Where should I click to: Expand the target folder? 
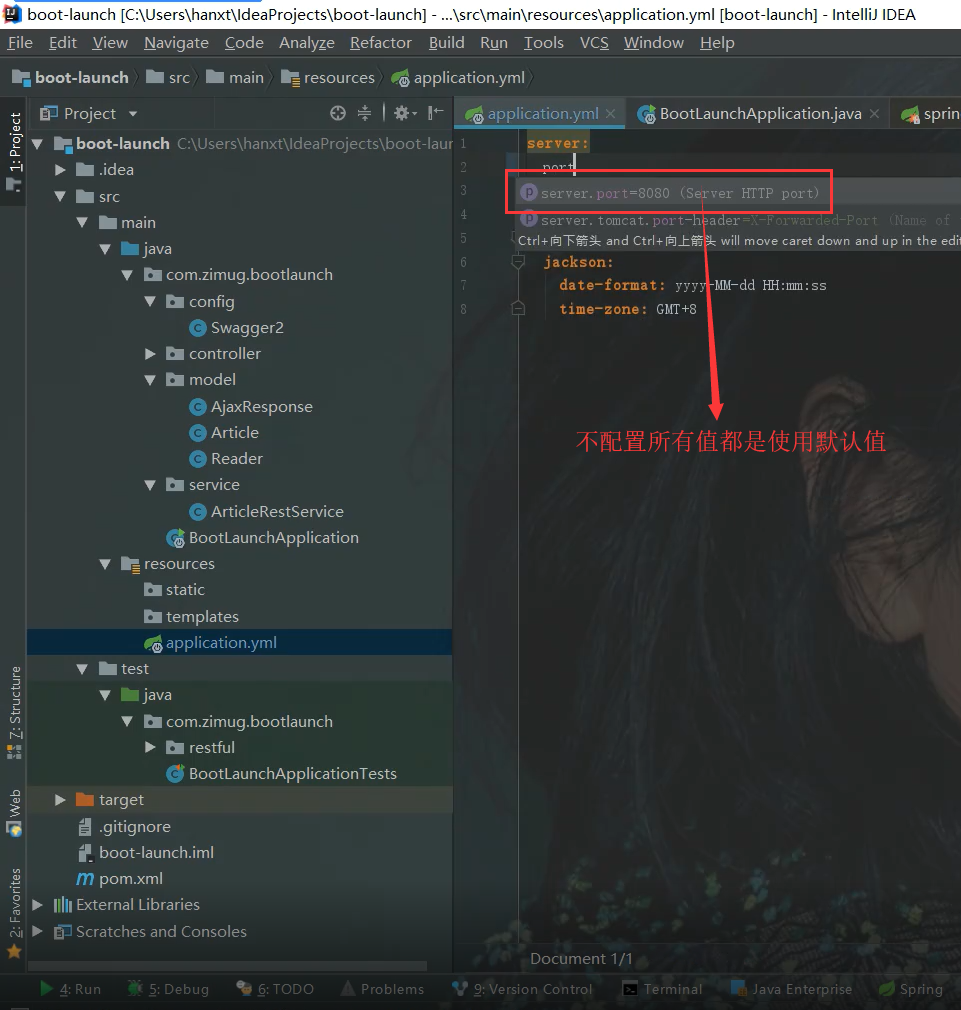(x=61, y=800)
